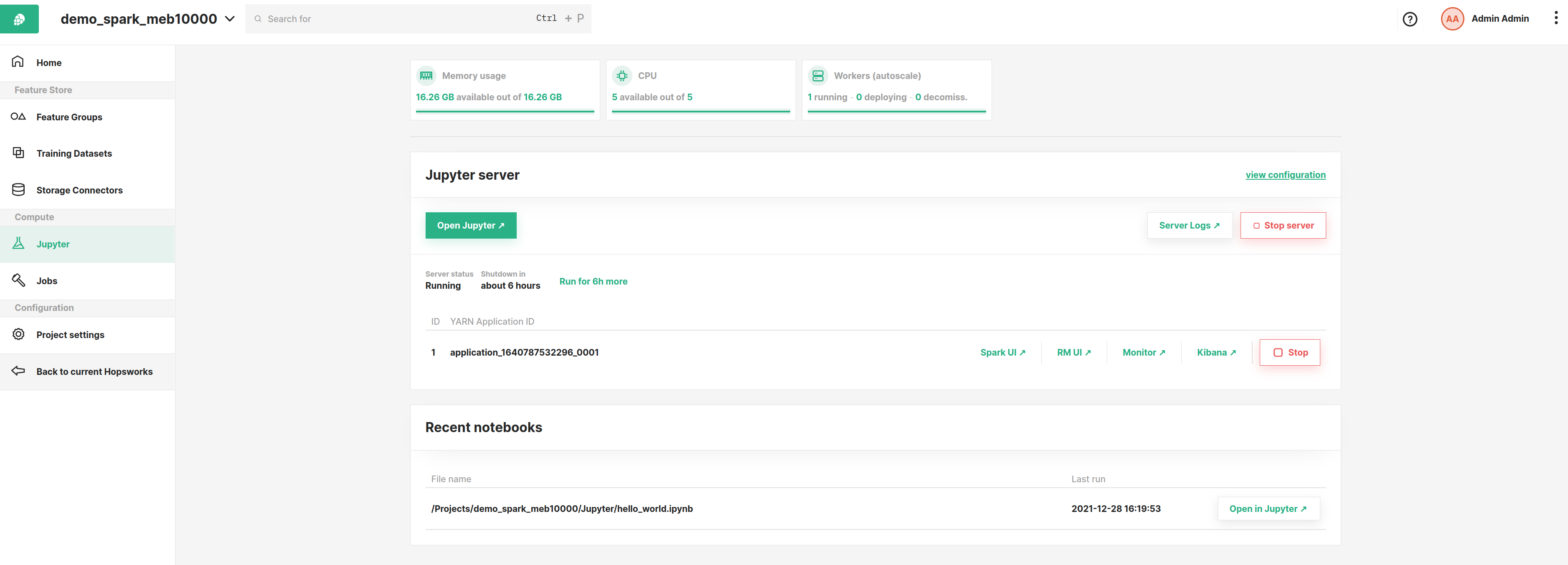
Task: Click the Training Datasets icon
Action: 18,153
